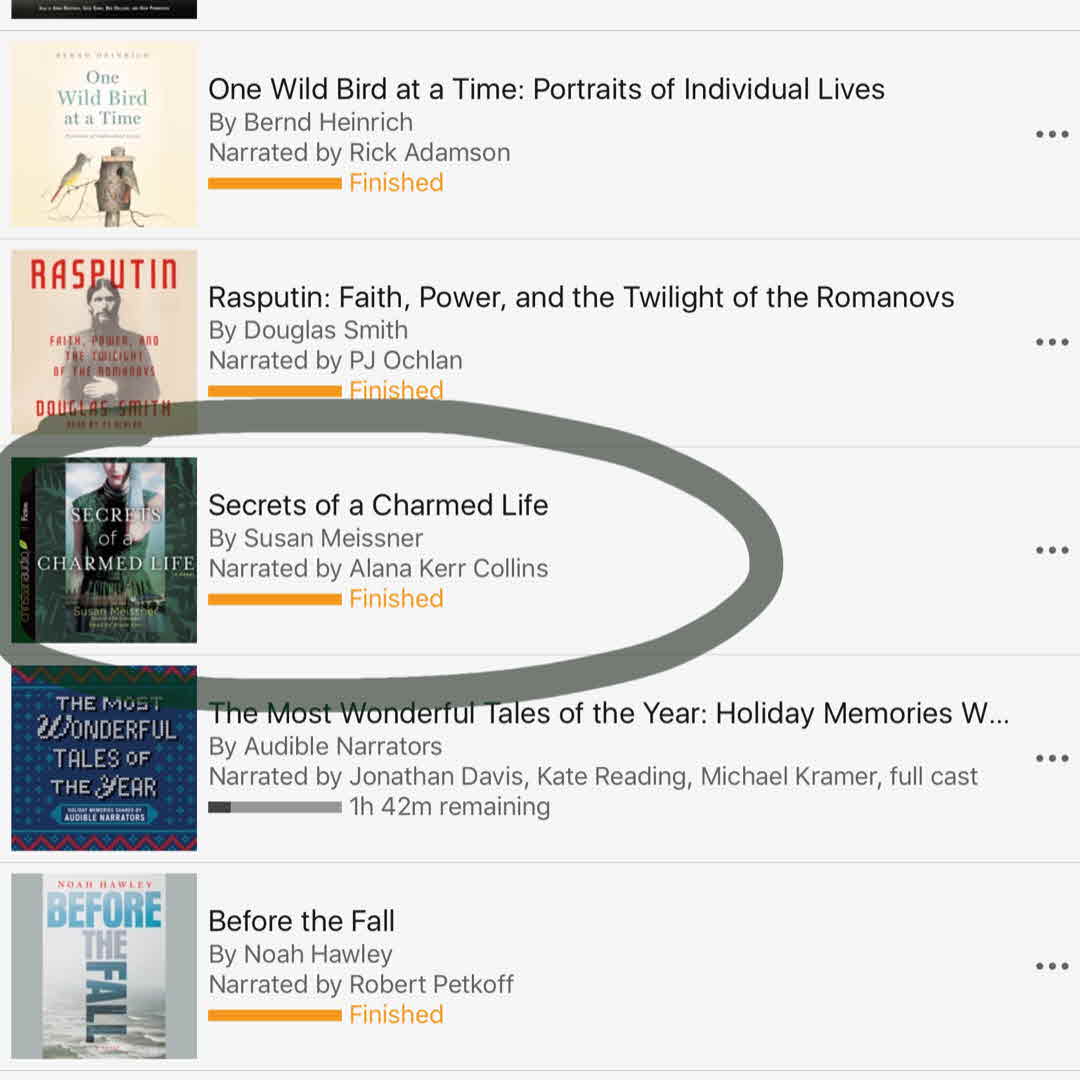
Task: Open more options for Before the Fall
Action: click(1052, 967)
